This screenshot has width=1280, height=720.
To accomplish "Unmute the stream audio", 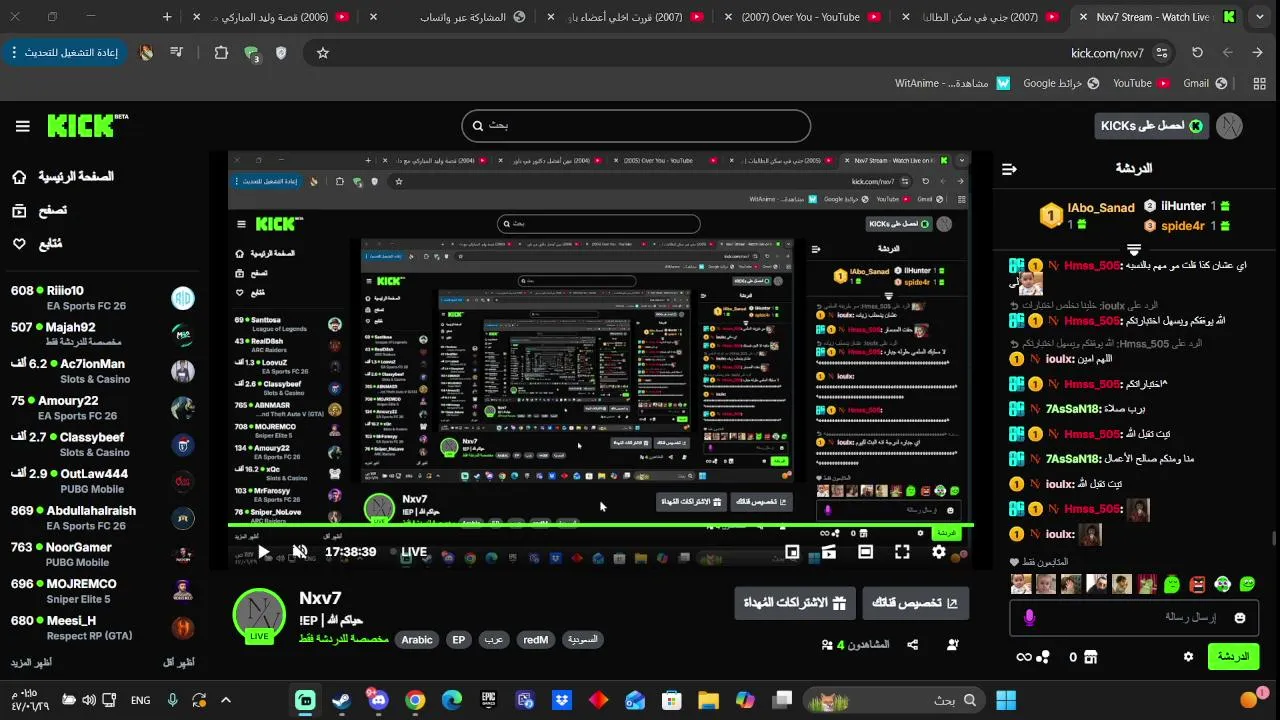I will coord(299,551).
